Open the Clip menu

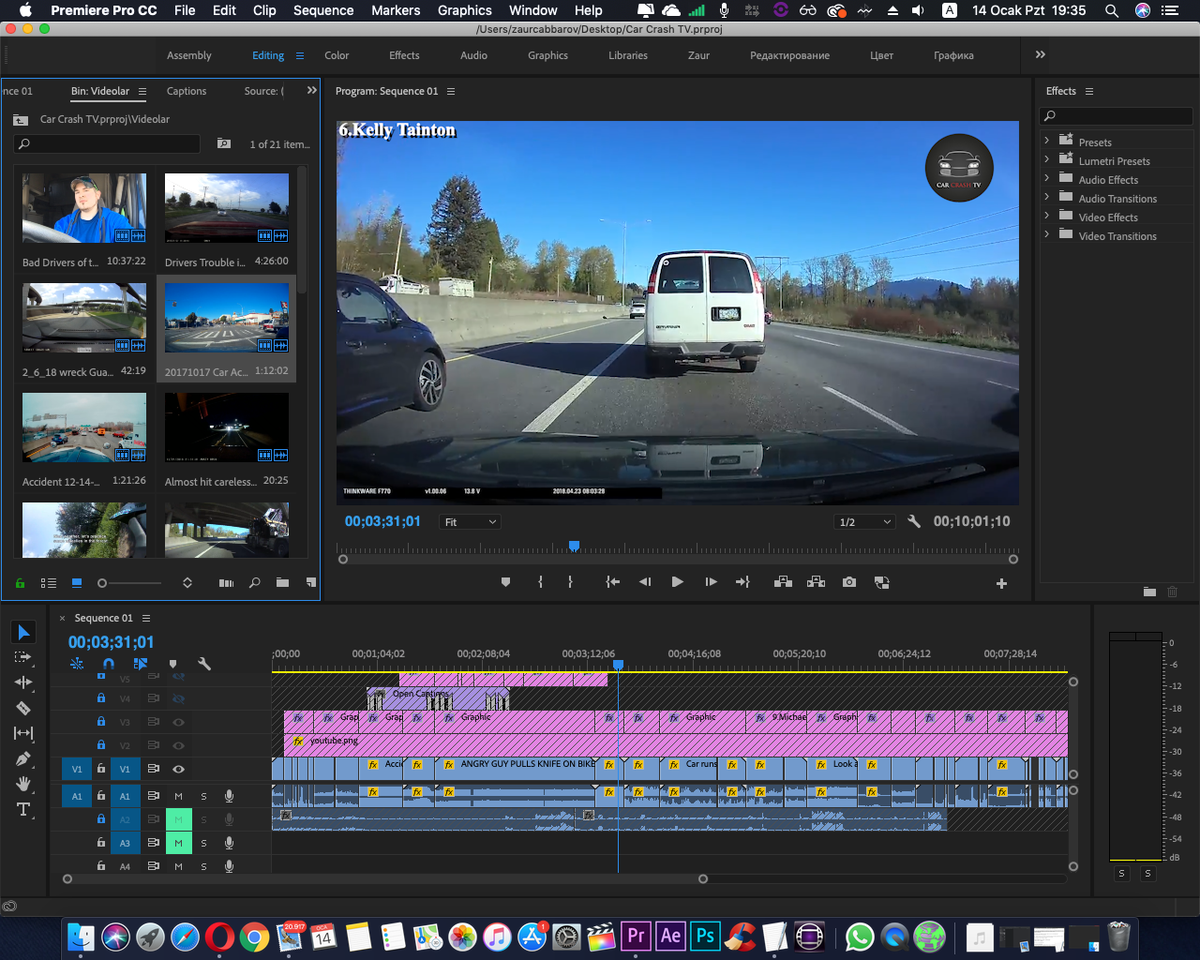coord(265,10)
